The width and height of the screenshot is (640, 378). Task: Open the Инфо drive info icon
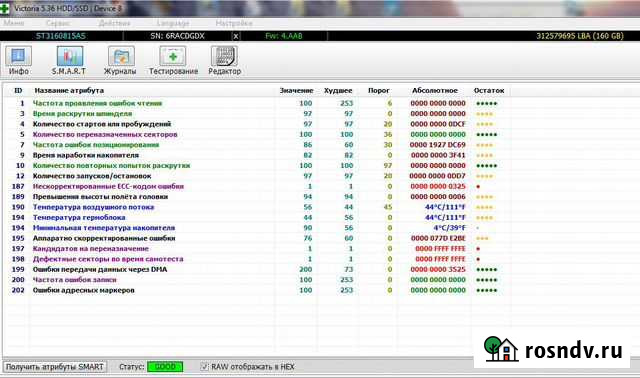click(18, 60)
